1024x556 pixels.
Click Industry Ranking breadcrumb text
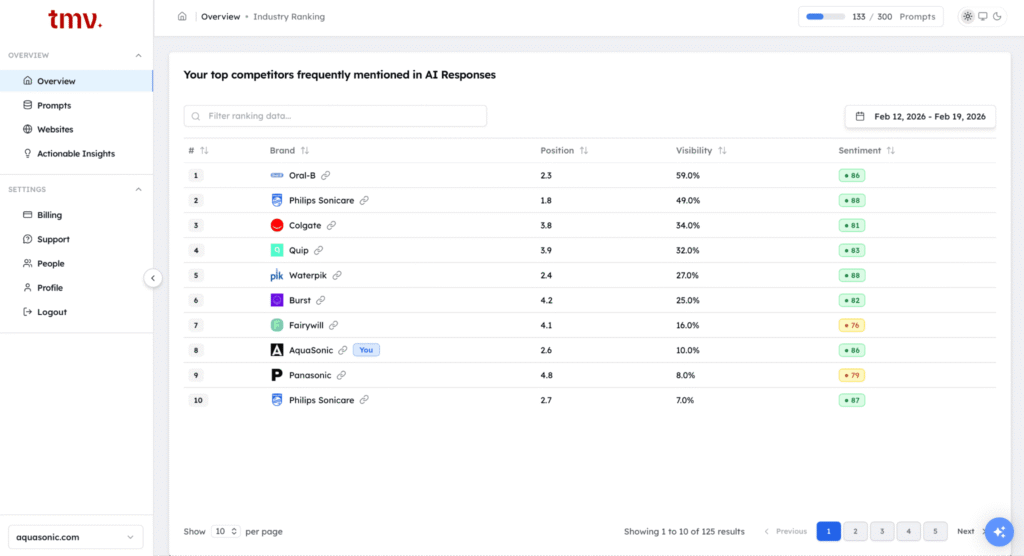click(x=289, y=16)
